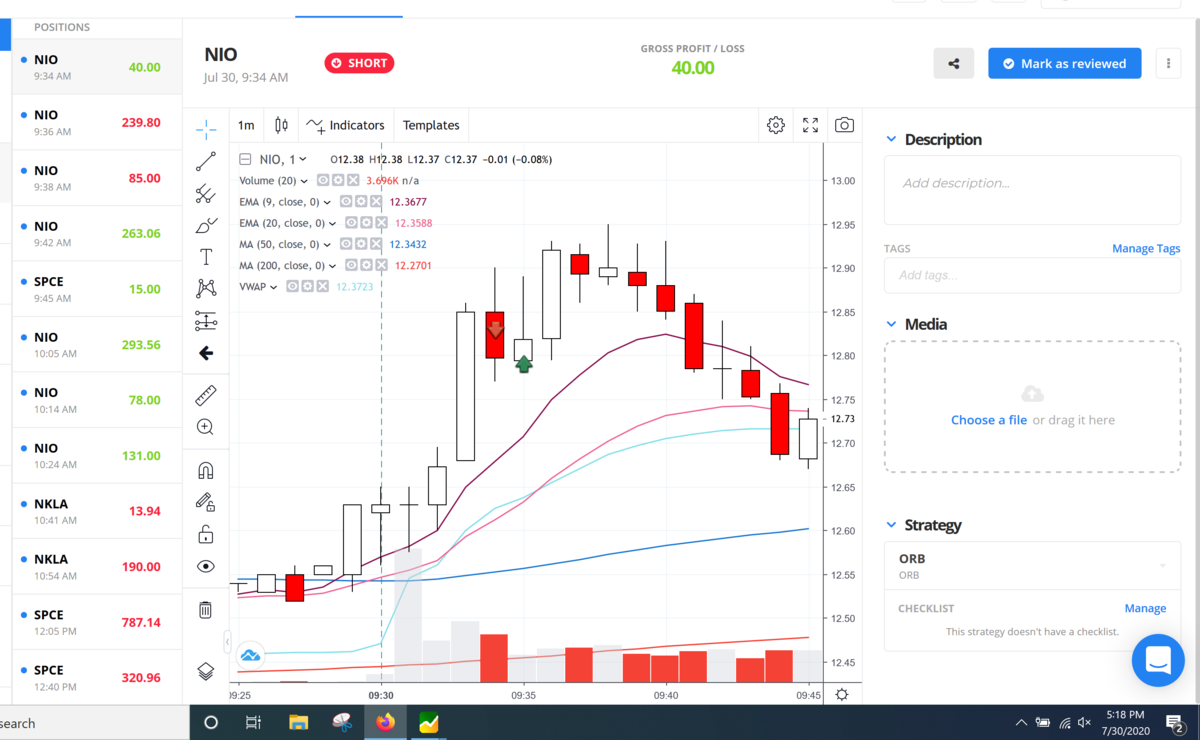Collapse the Media section chevron
1200x740 pixels.
(891, 324)
